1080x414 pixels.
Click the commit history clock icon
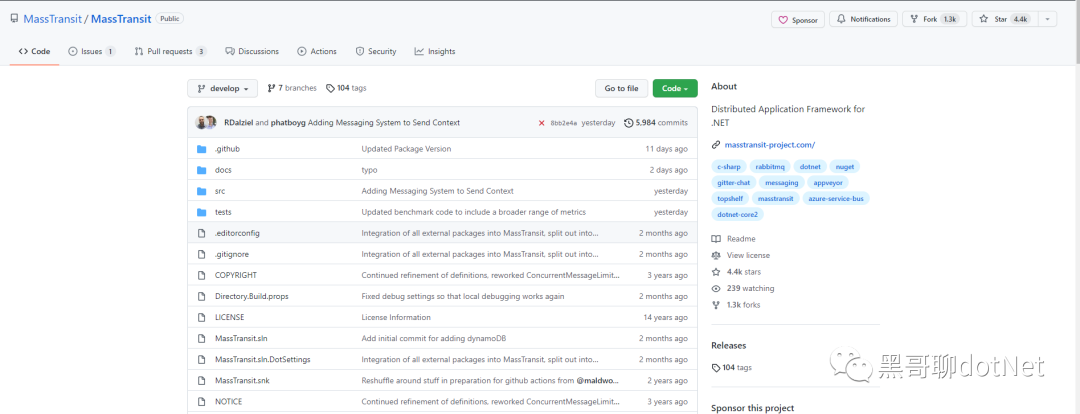coord(628,123)
